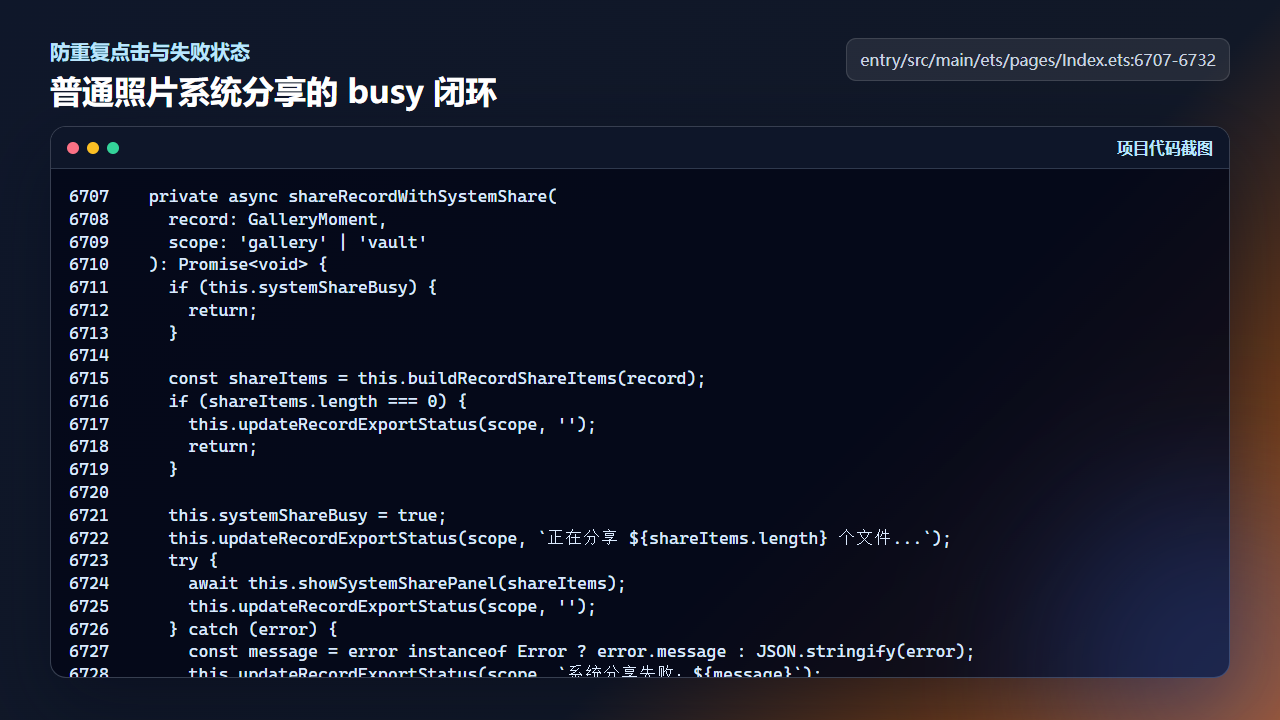Click line number 6725

(x=89, y=606)
